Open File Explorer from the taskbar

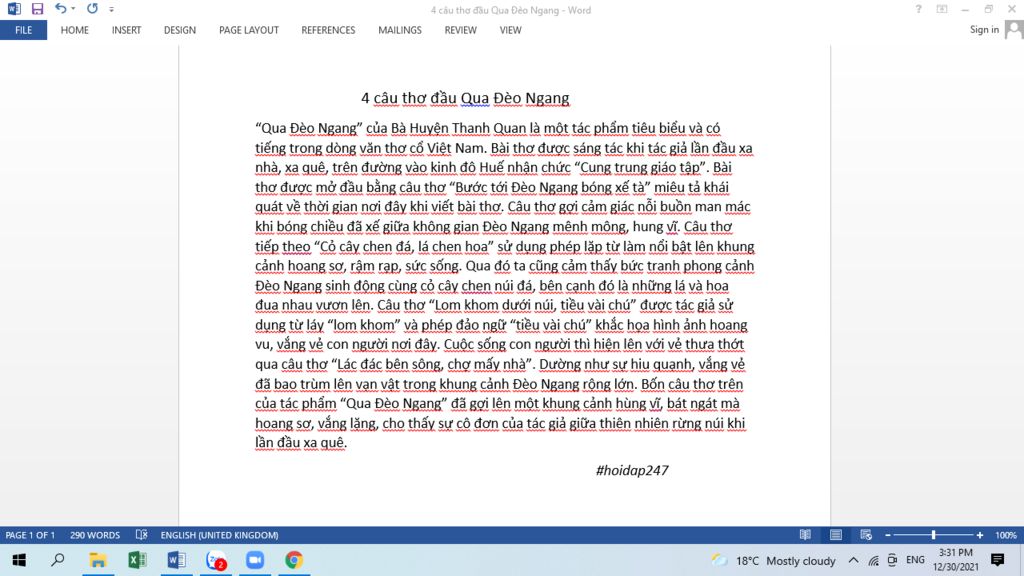pyautogui.click(x=97, y=560)
